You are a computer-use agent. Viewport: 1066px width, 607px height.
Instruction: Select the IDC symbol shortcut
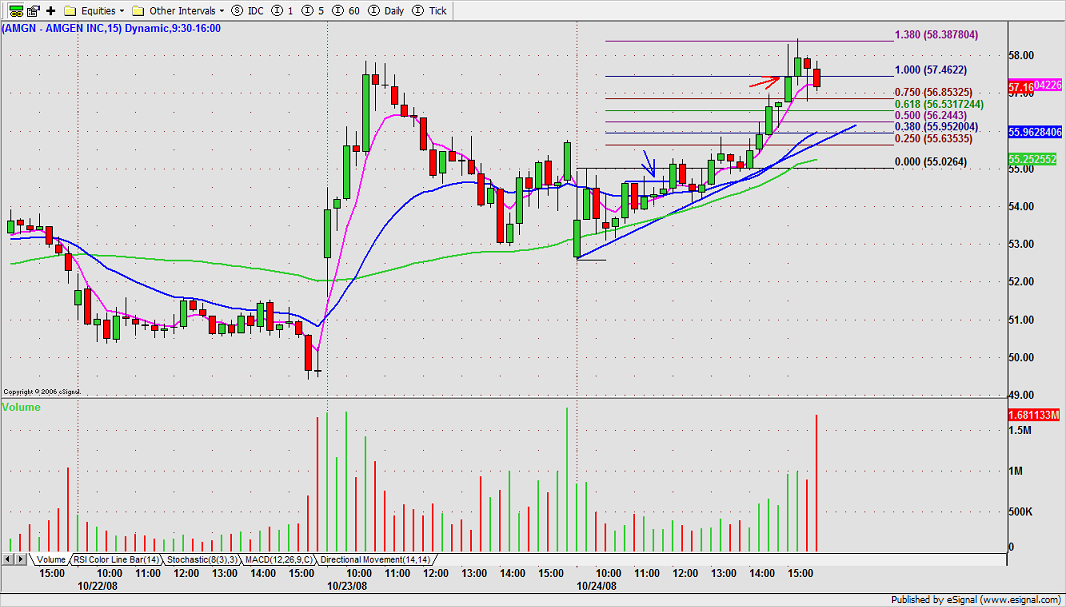(x=247, y=10)
